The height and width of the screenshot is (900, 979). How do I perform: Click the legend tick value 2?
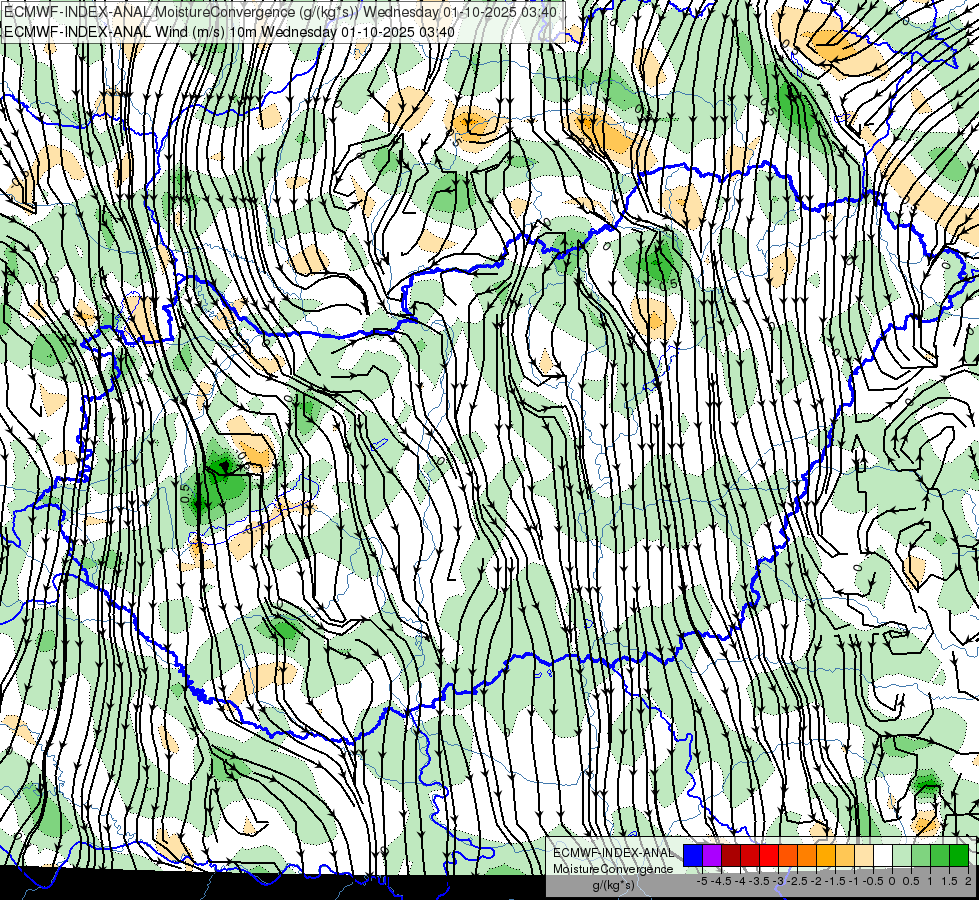point(968,881)
